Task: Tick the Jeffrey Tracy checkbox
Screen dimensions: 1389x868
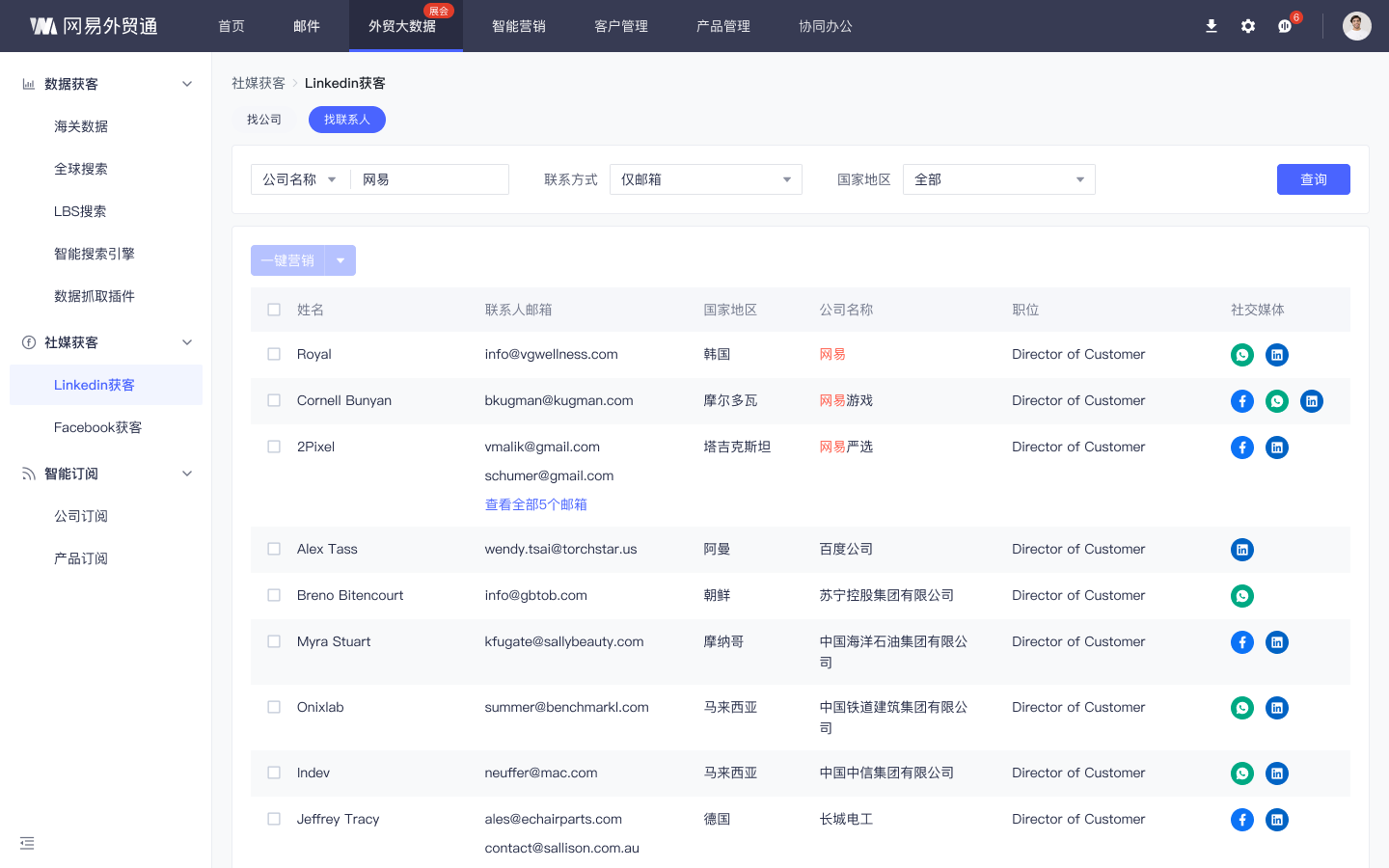Action: 274,819
